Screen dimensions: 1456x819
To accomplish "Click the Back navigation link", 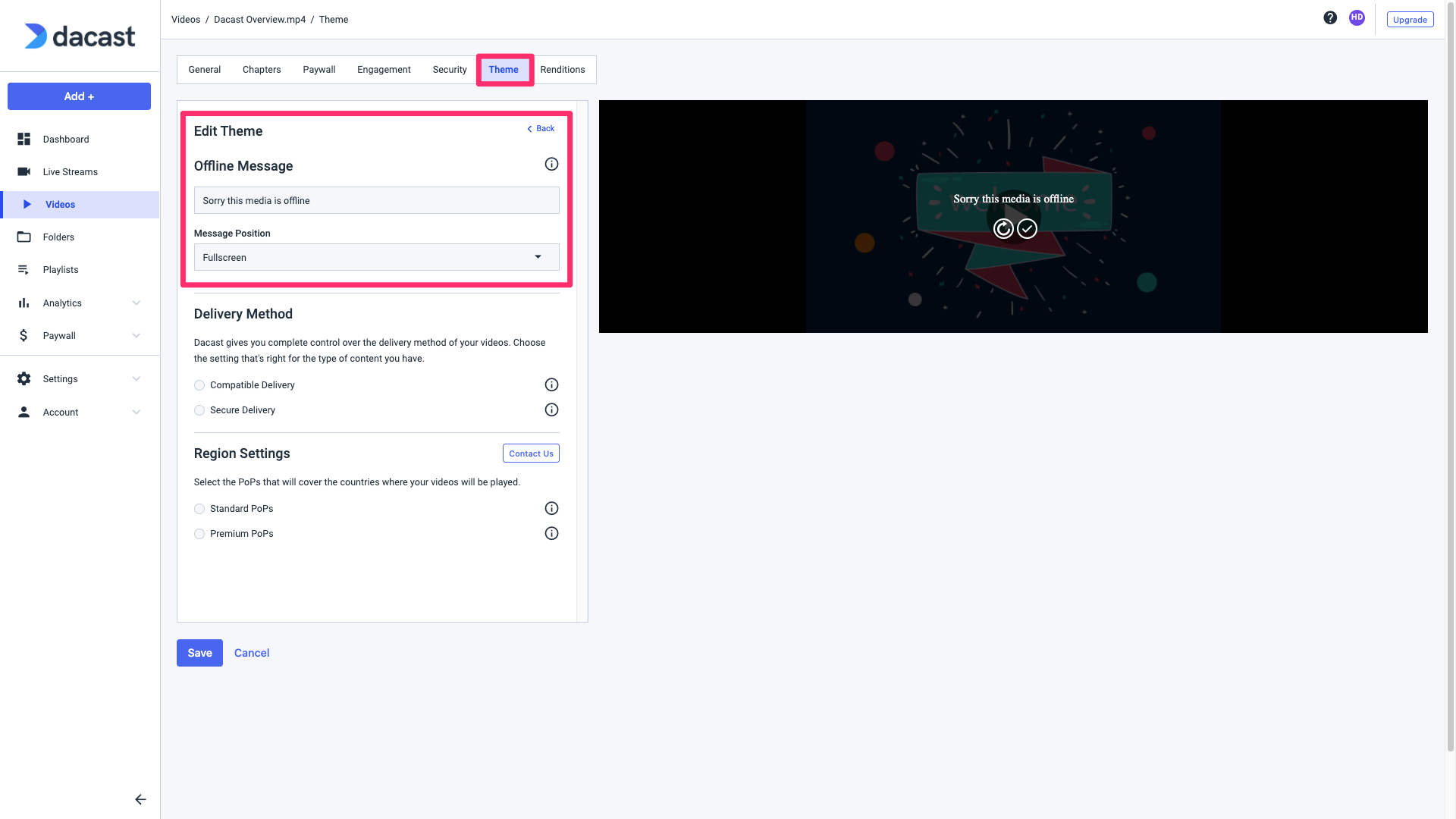I will (x=540, y=128).
